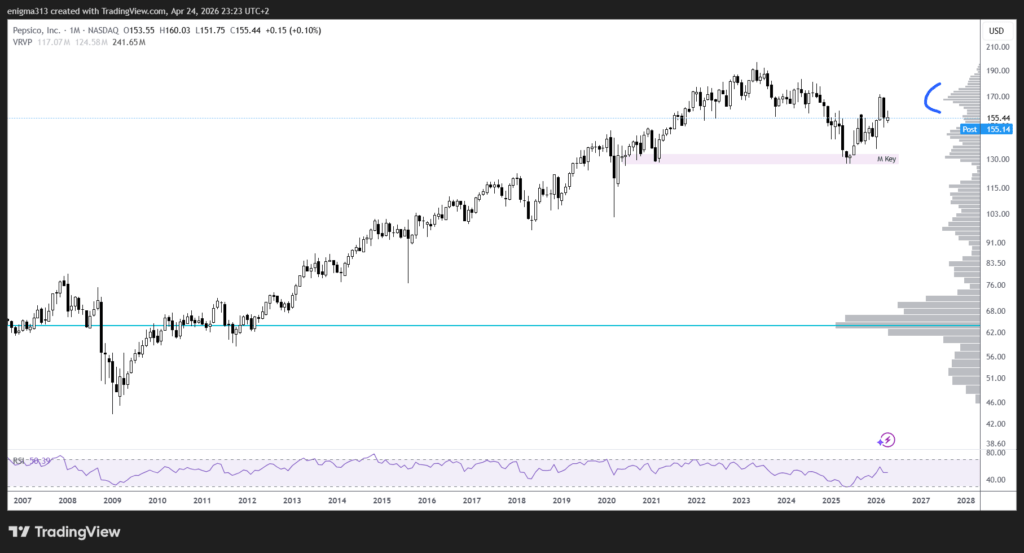Click the 210.00 price axis label

tap(998, 47)
